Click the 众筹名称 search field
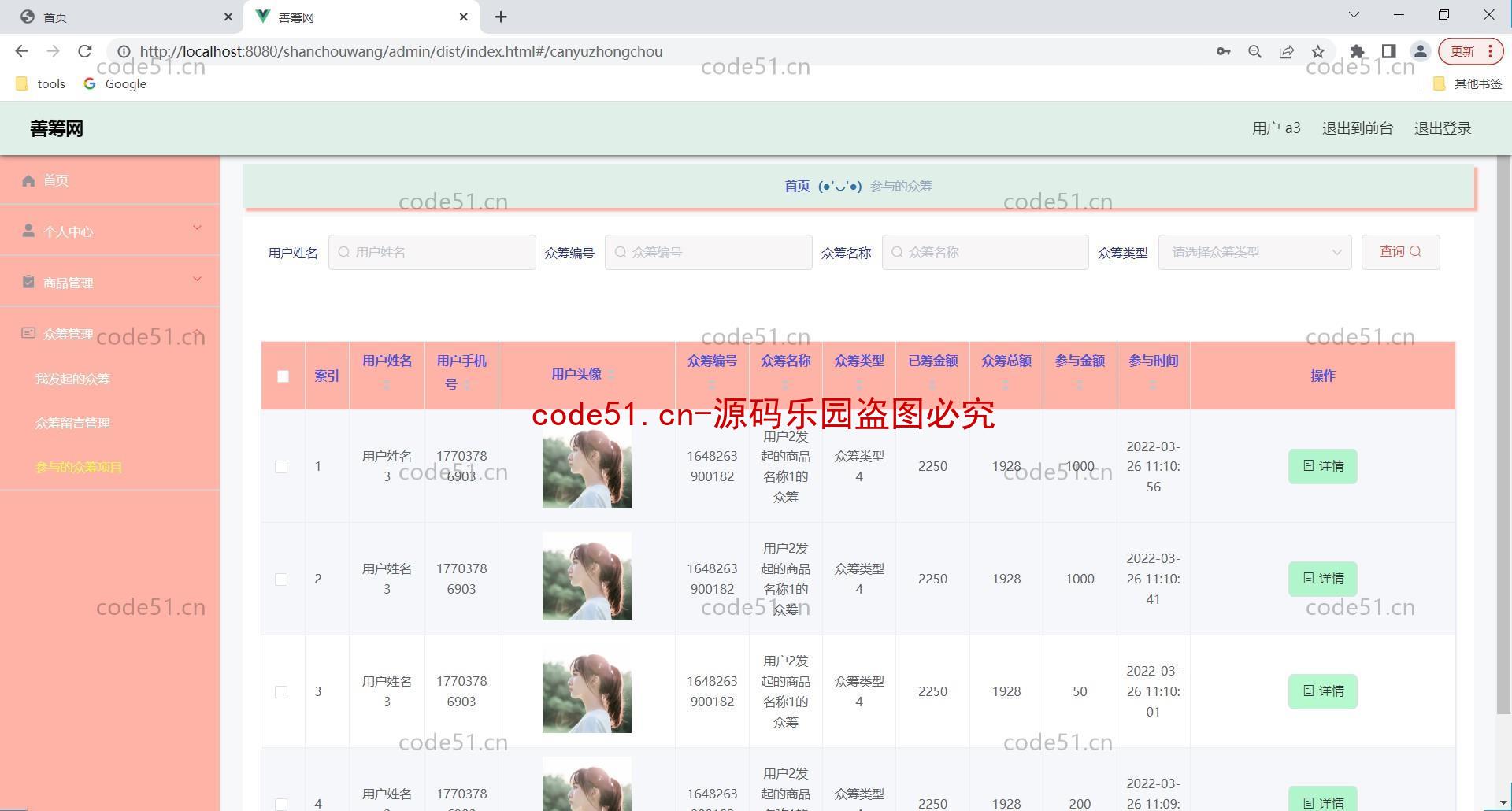 click(x=985, y=252)
